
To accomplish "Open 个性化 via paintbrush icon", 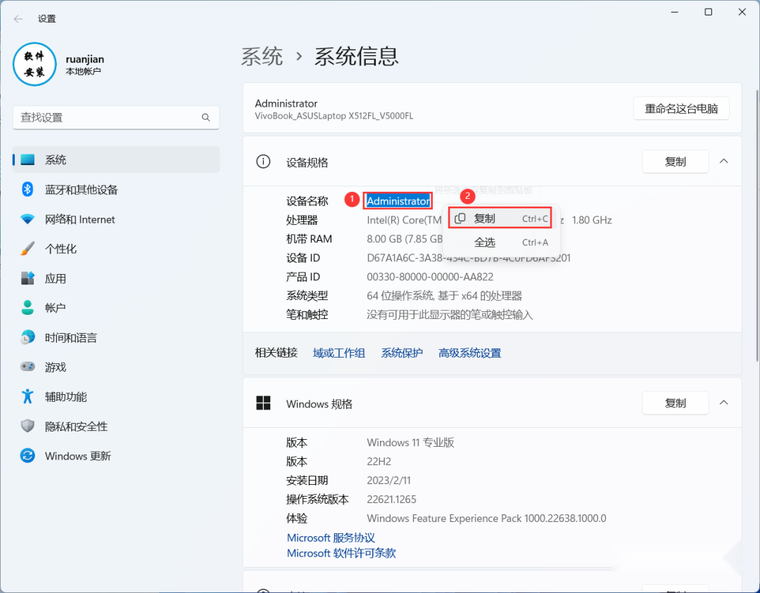I will coord(28,249).
